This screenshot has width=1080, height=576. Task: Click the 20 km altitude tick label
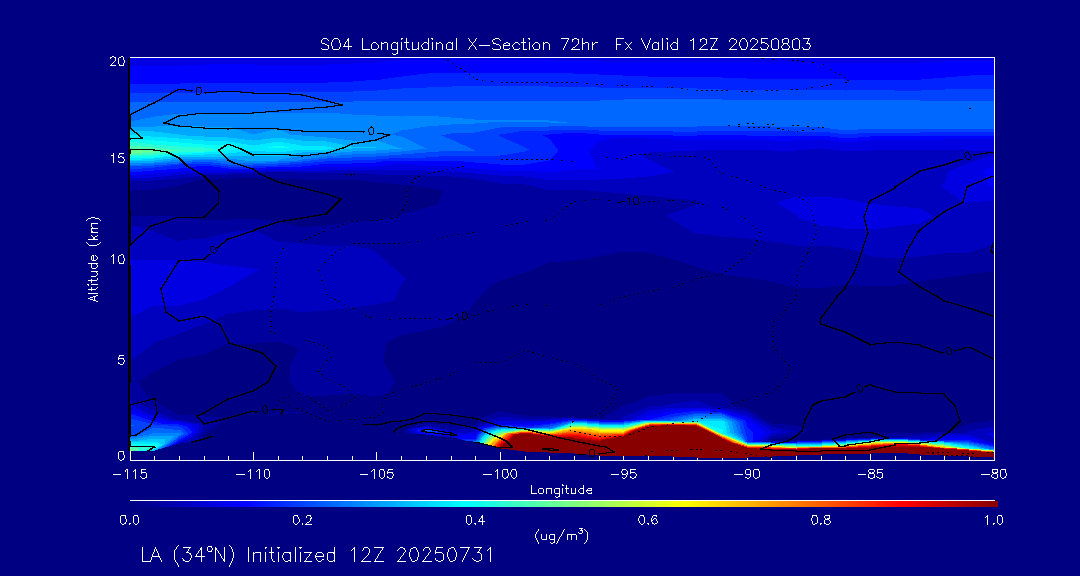[116, 61]
